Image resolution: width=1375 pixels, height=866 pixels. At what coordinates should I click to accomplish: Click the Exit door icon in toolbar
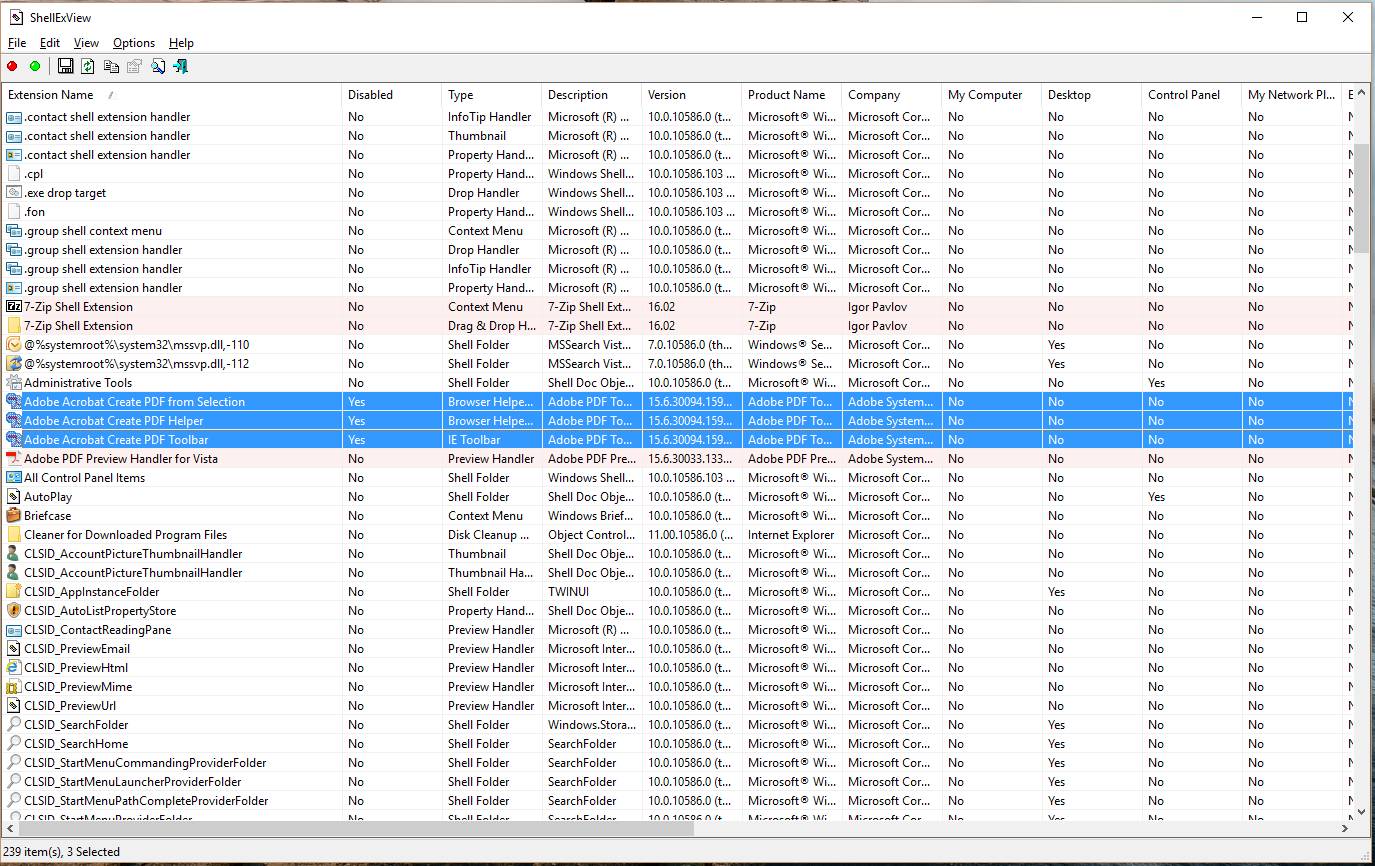[x=181, y=66]
